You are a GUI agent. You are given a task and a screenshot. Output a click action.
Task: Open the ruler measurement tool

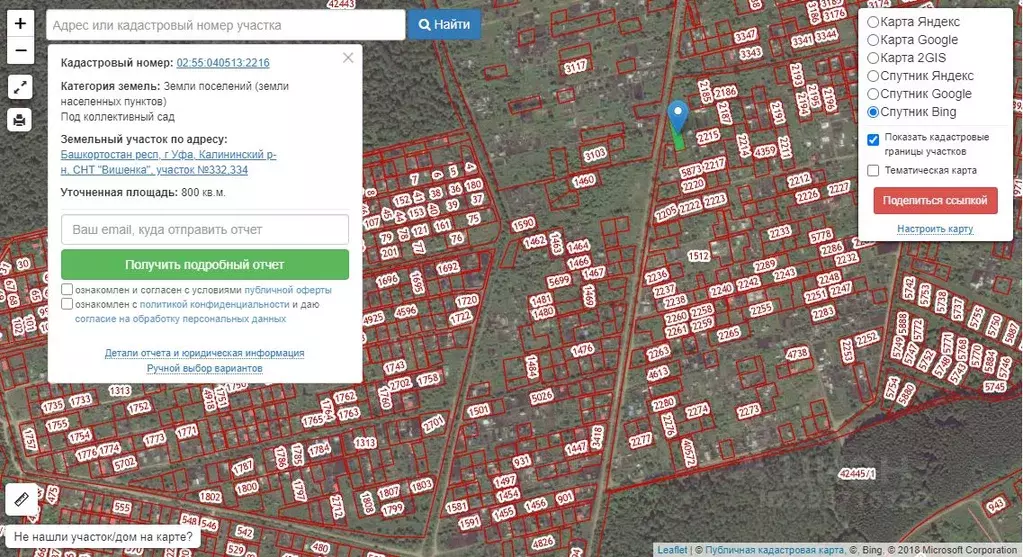(x=21, y=498)
